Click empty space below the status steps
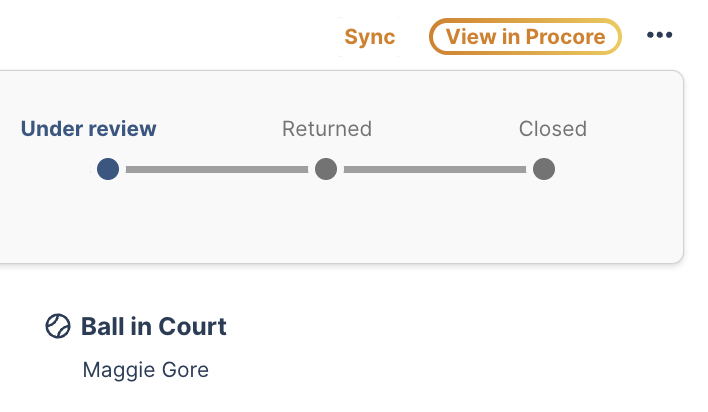 [325, 221]
